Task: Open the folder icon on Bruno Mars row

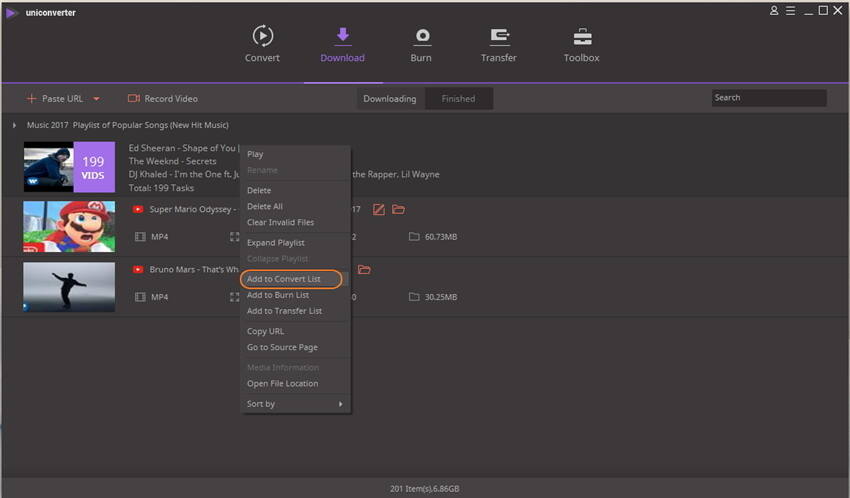Action: pyautogui.click(x=364, y=269)
